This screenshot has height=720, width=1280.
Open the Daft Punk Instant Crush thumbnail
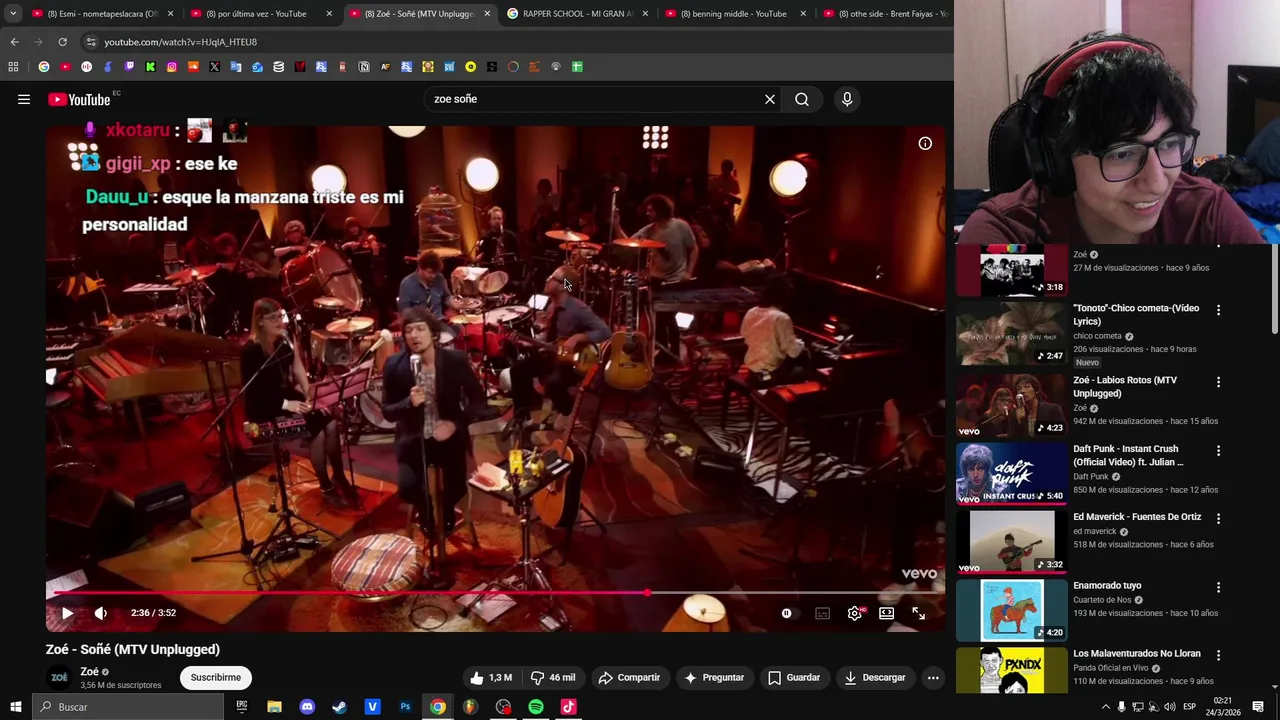(x=1011, y=474)
